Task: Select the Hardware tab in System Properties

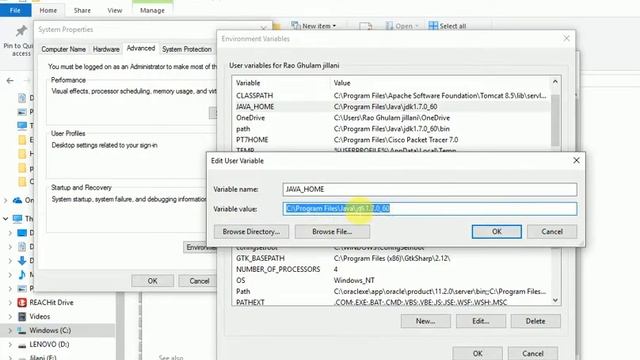Action: point(106,49)
